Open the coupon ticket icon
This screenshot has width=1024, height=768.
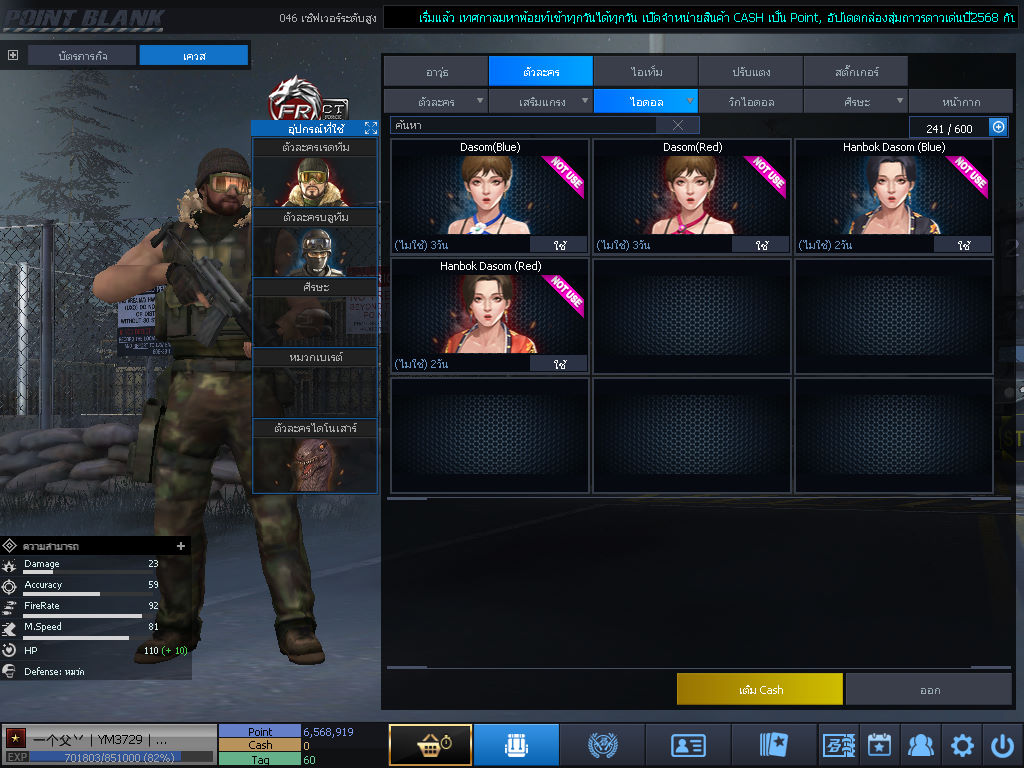tap(838, 745)
